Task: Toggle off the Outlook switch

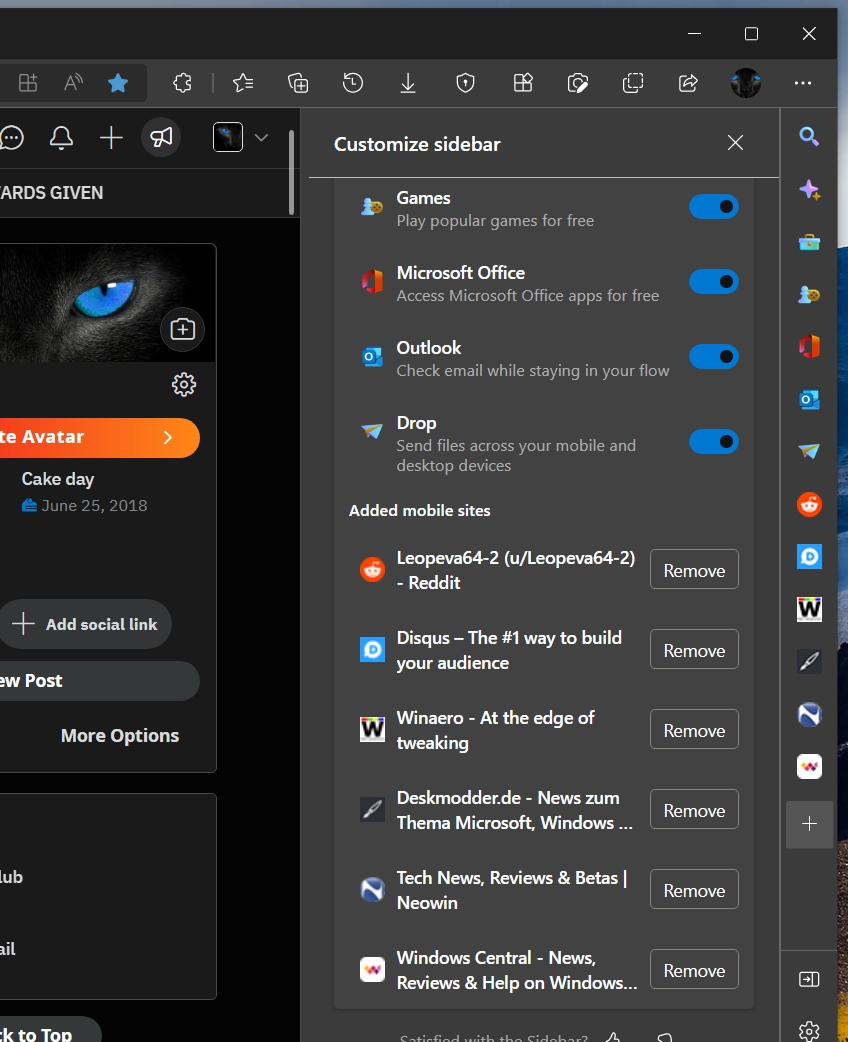Action: (714, 357)
